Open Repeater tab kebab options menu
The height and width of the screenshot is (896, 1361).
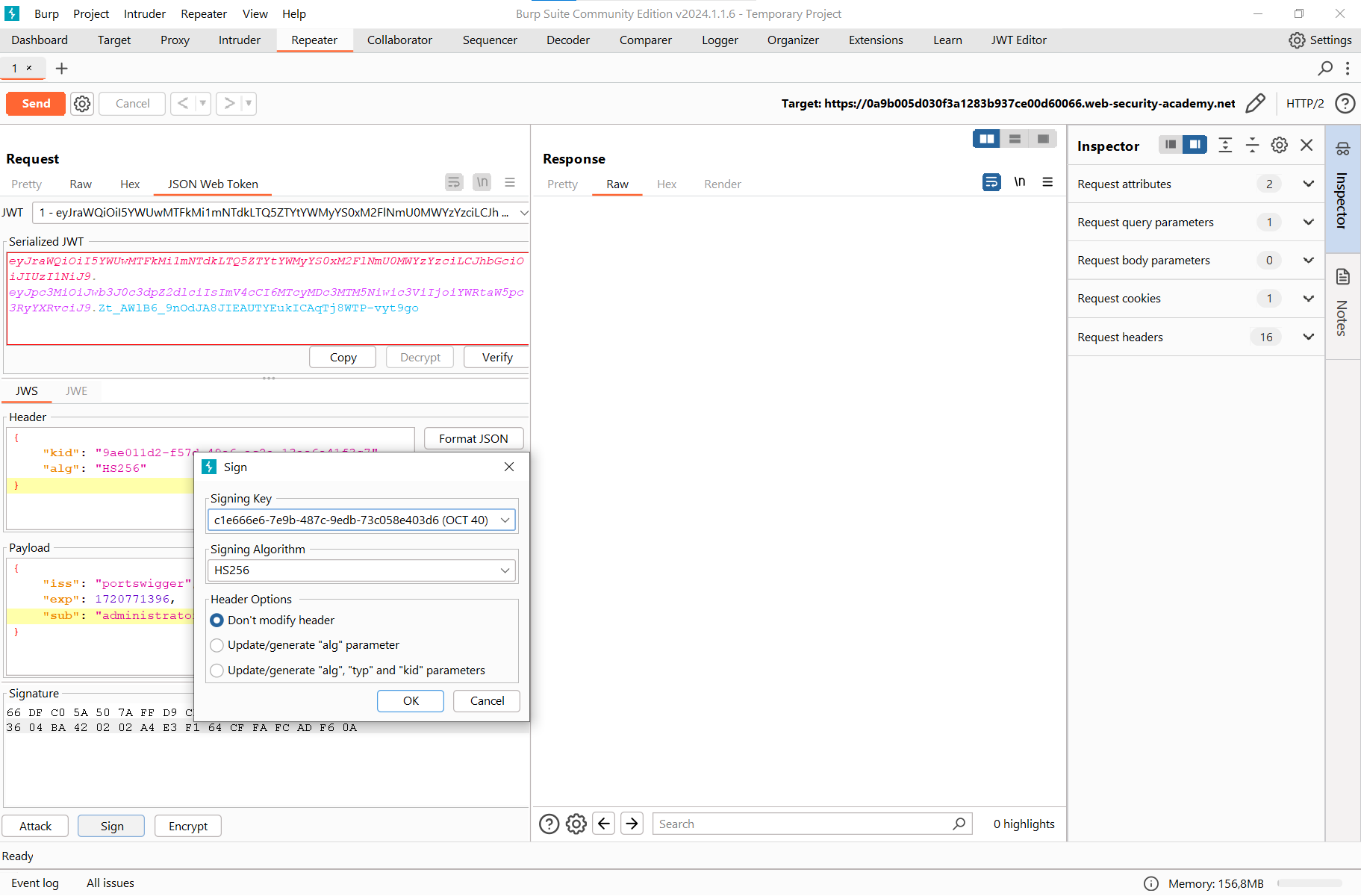(x=1348, y=69)
